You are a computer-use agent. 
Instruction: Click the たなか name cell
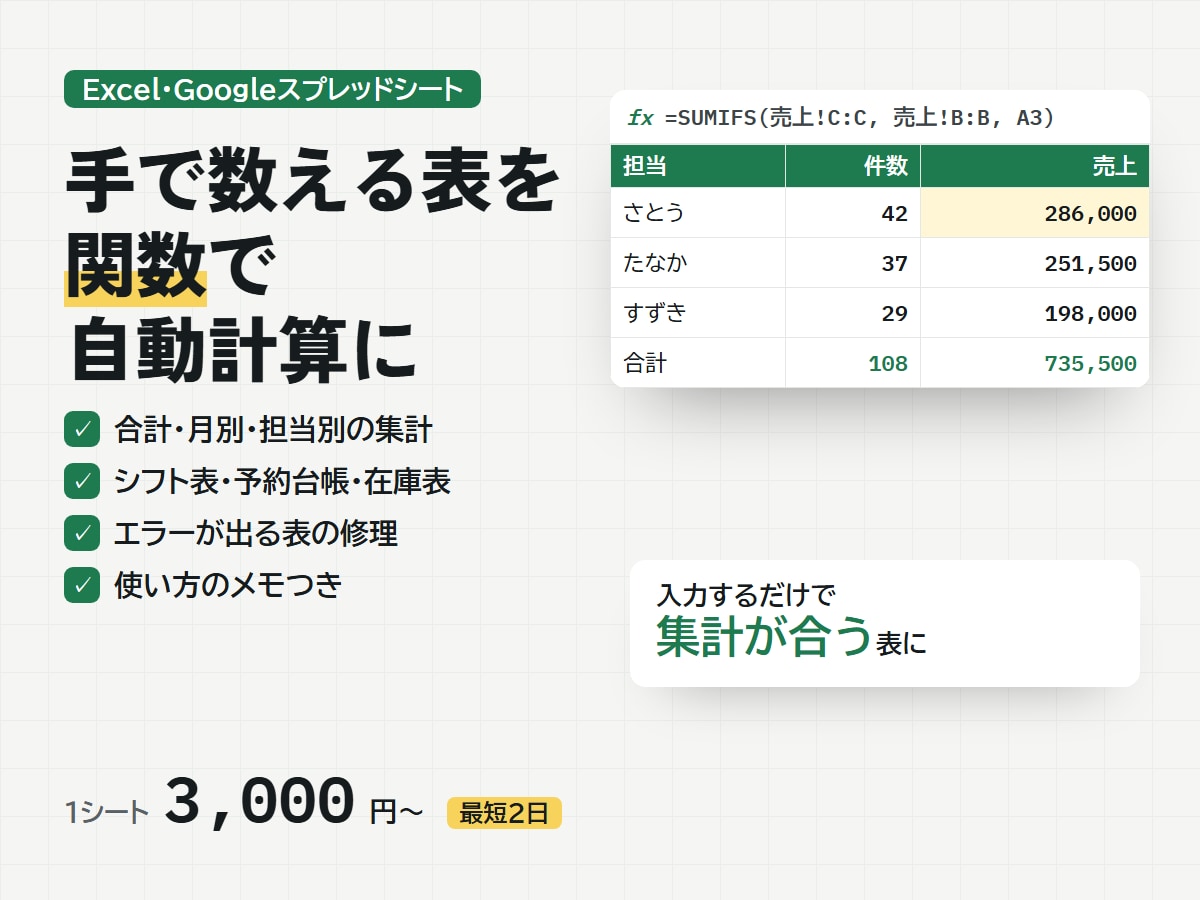tap(698, 263)
